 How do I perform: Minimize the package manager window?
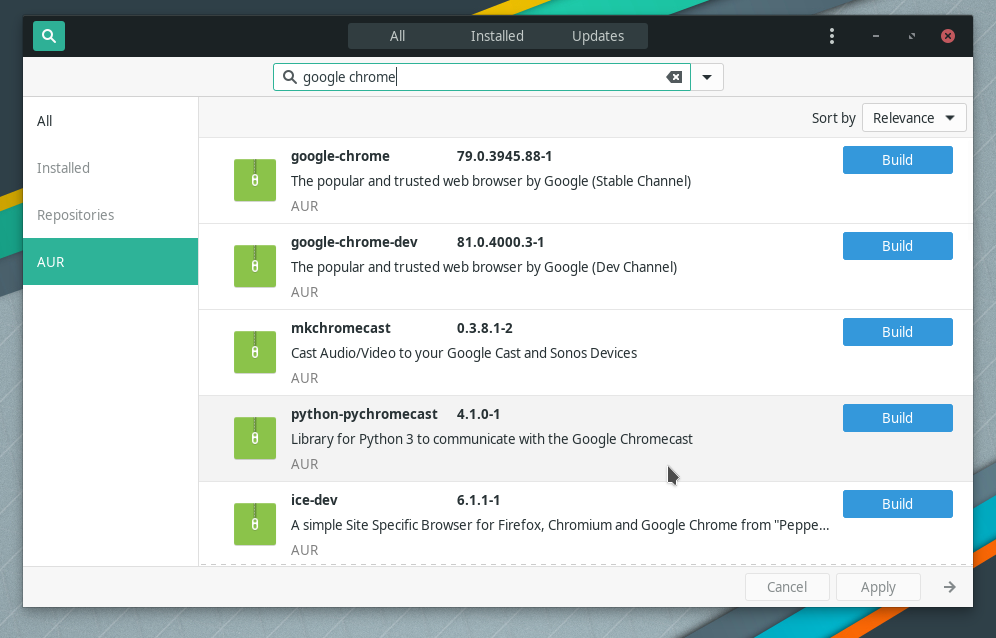coord(876,36)
